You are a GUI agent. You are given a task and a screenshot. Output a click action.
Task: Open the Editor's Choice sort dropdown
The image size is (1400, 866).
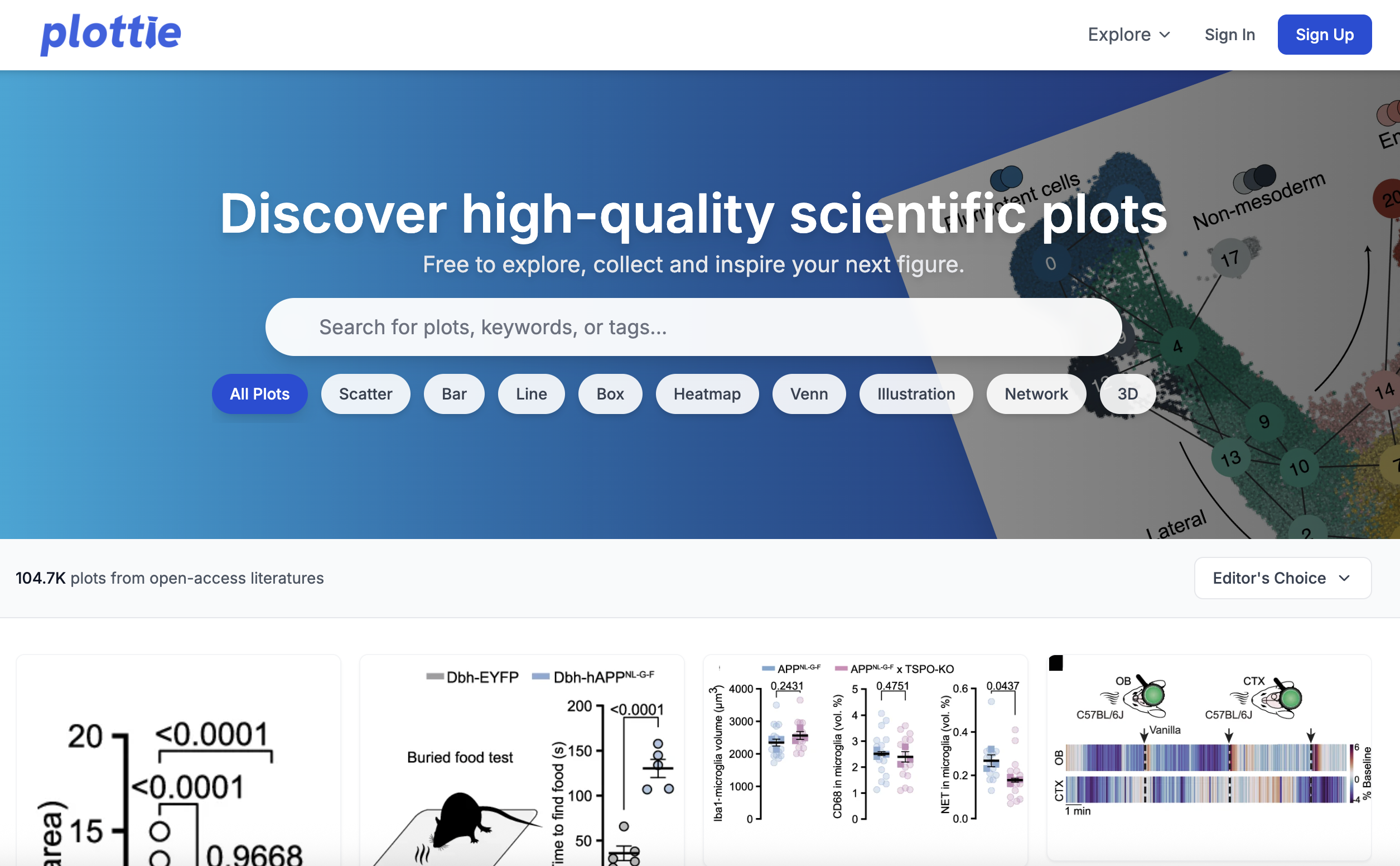(x=1282, y=578)
